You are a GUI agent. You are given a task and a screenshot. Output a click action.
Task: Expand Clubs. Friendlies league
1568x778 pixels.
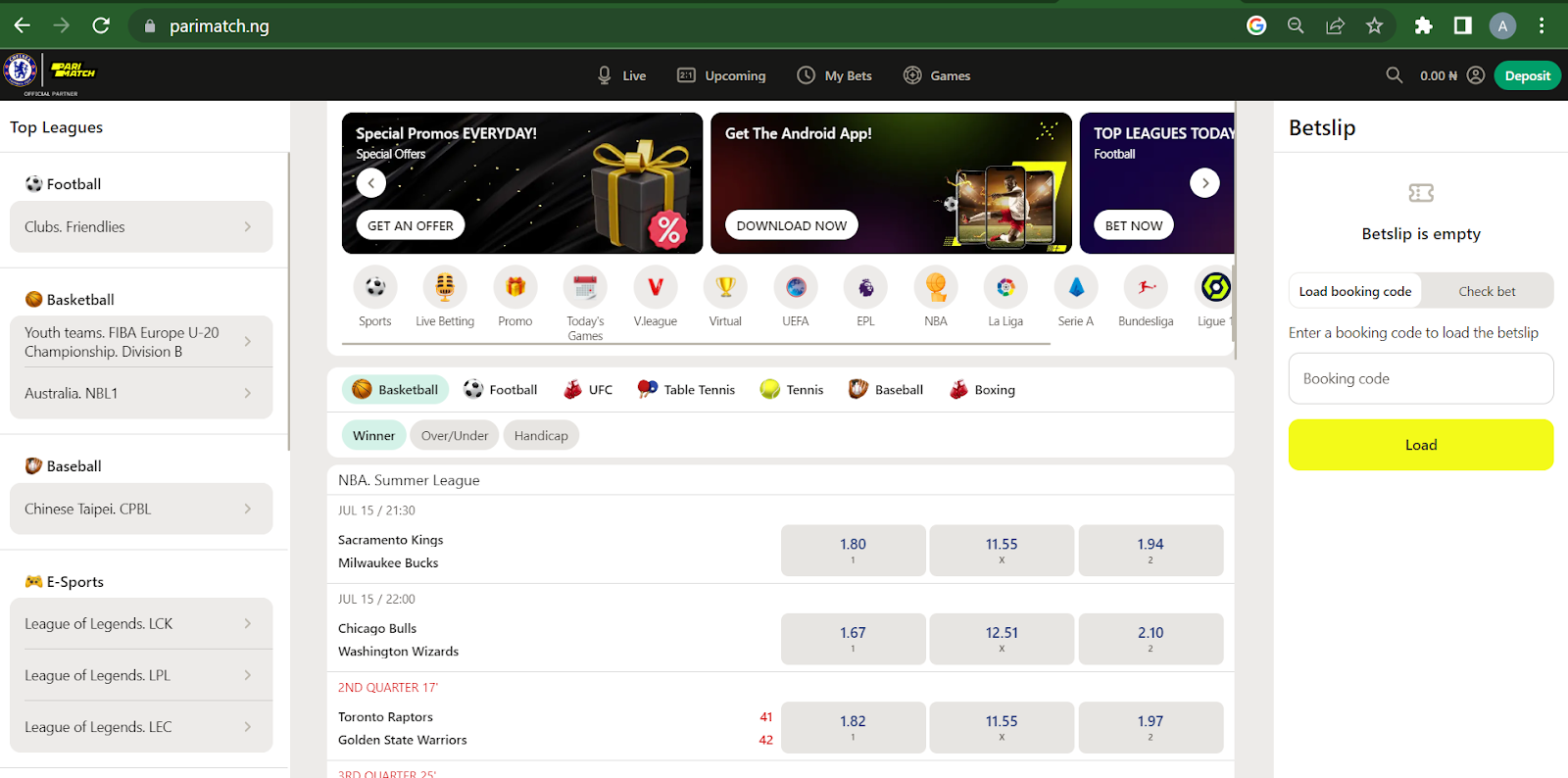(141, 226)
